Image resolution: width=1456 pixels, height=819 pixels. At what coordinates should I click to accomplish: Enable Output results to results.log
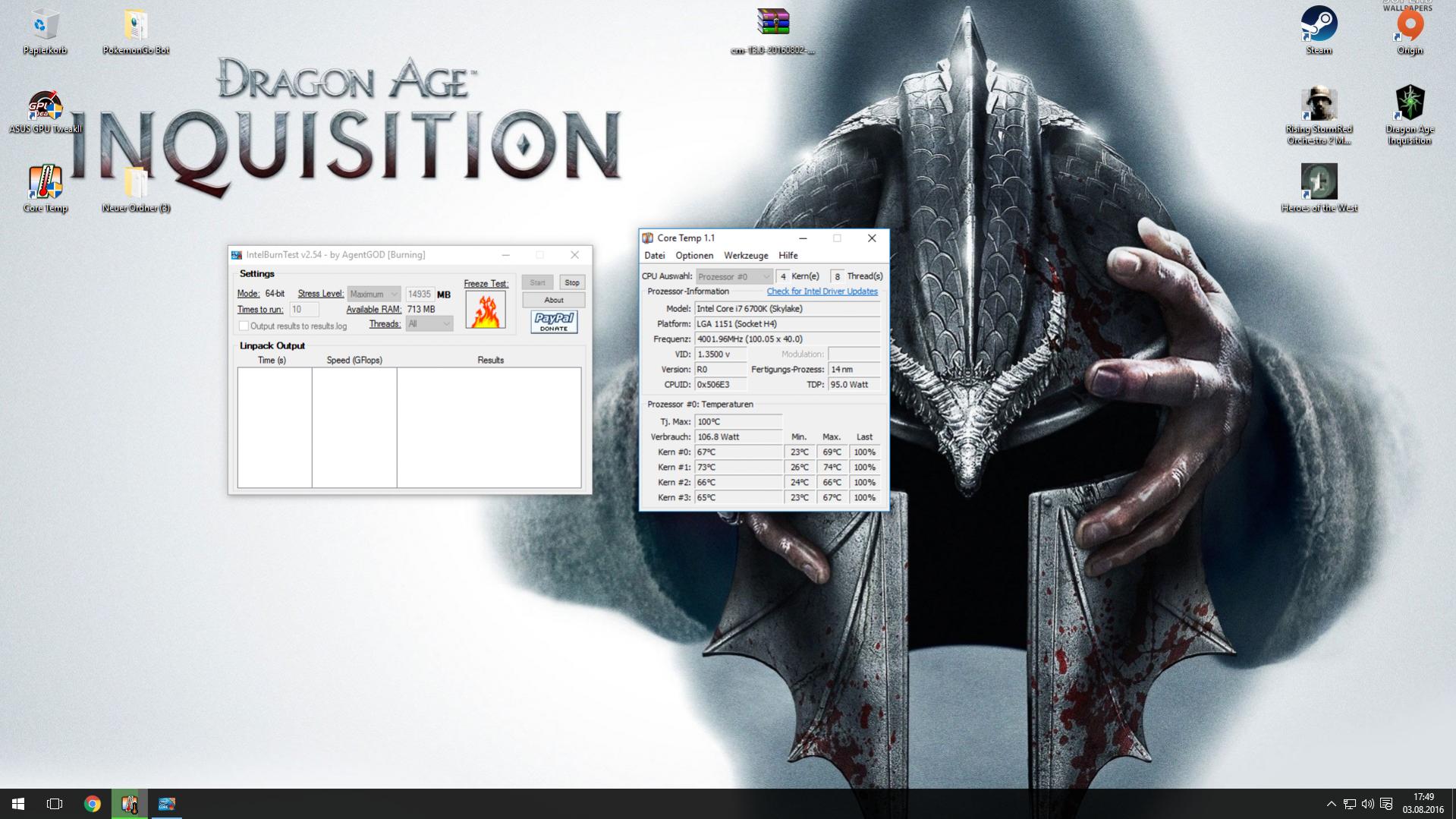[244, 326]
